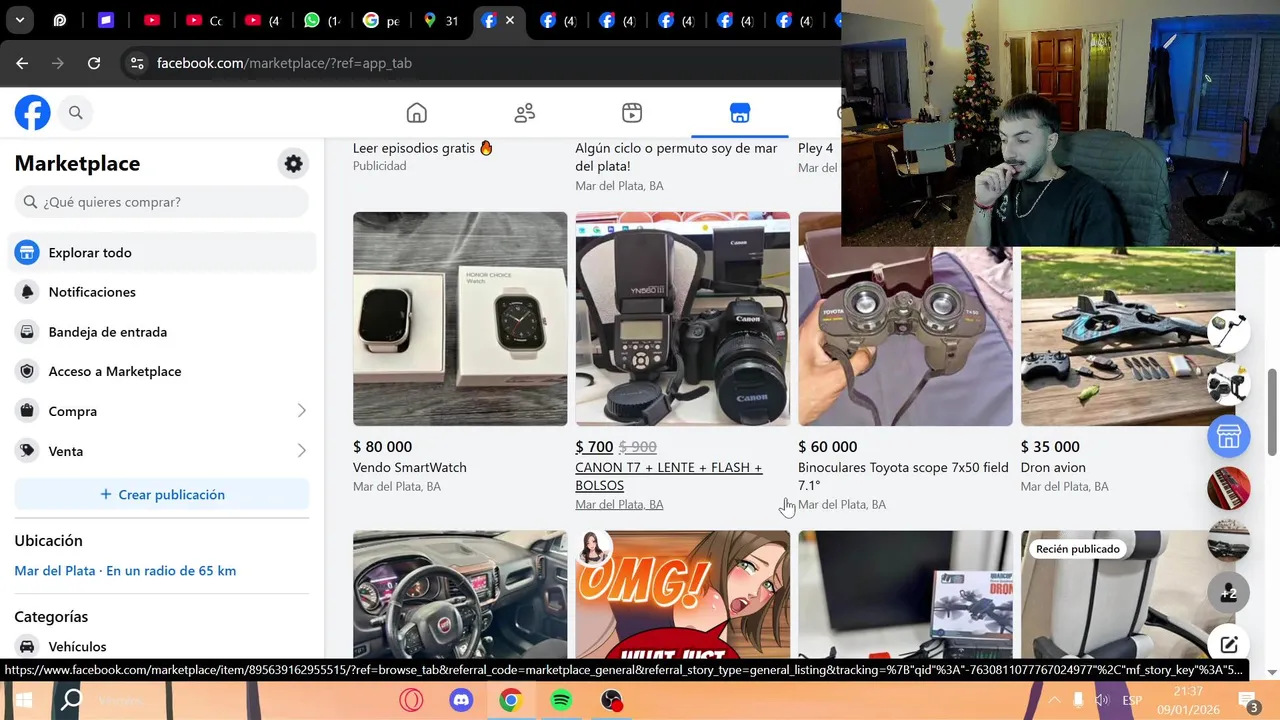The height and width of the screenshot is (720, 1280).
Task: Click Algún ciclo o permuto listing text
Action: (676, 157)
